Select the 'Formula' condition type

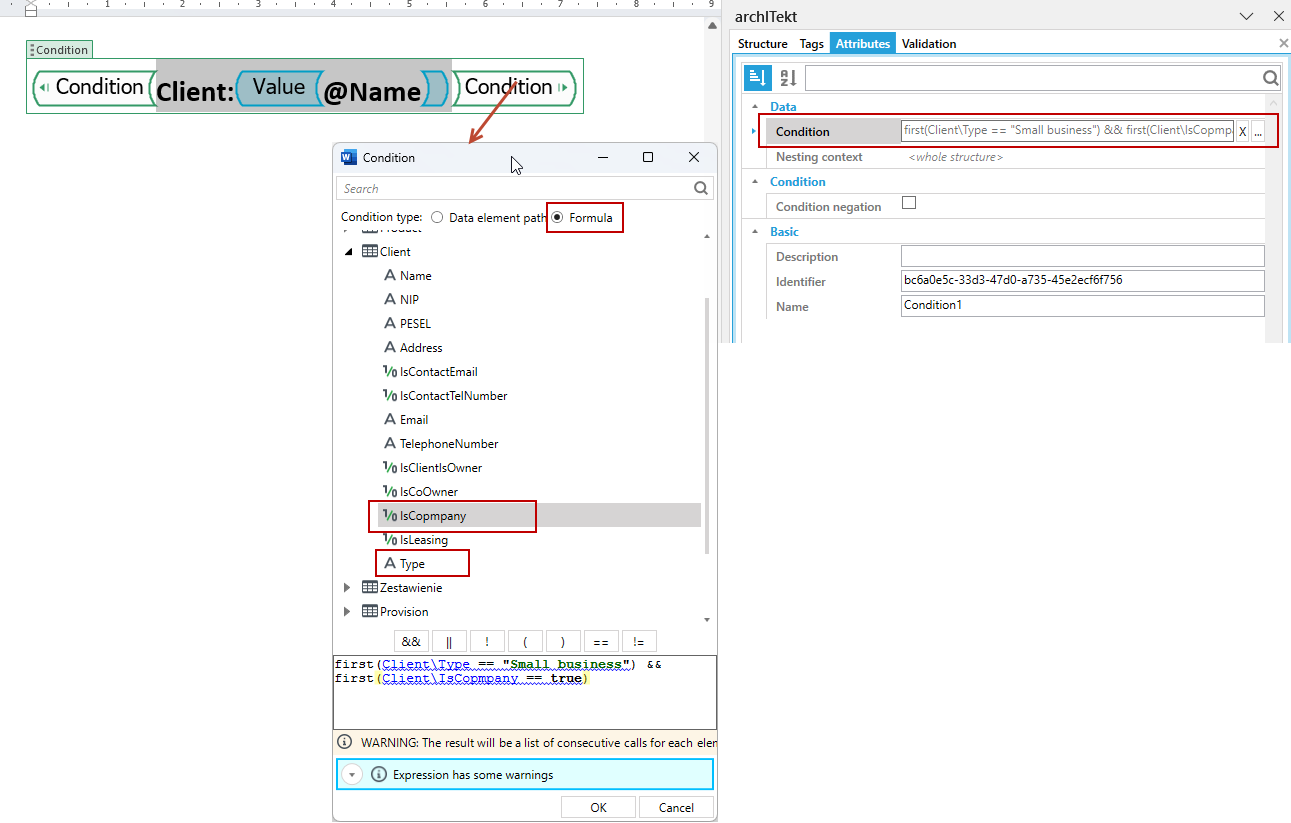click(557, 218)
